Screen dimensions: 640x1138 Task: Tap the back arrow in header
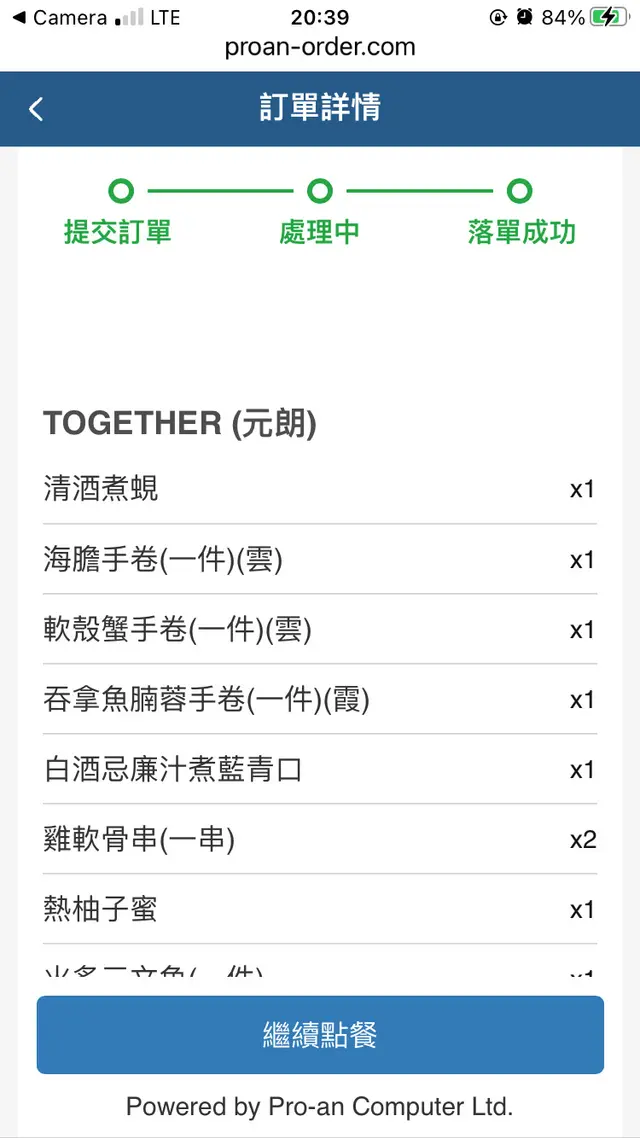36,109
